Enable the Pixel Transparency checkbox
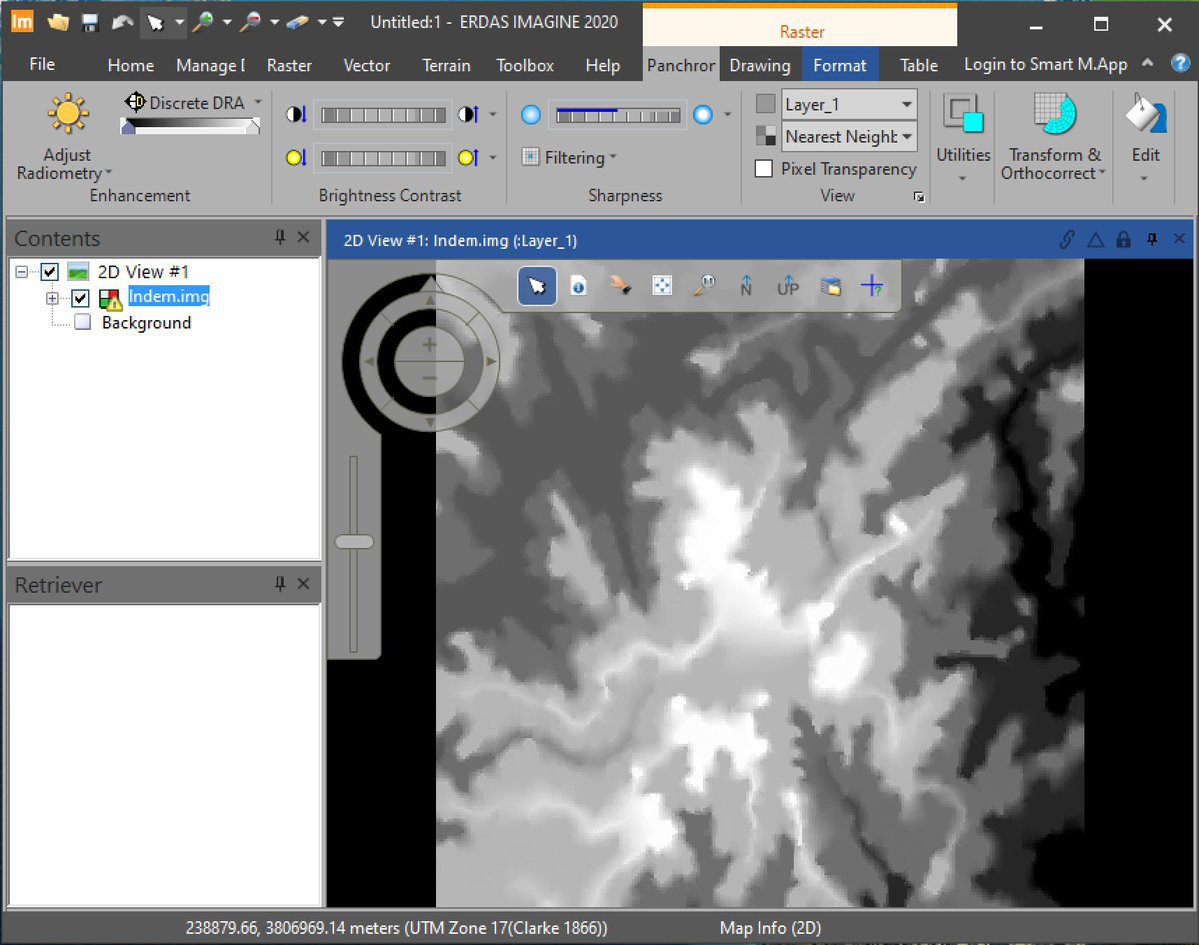The width and height of the screenshot is (1199, 945). pyautogui.click(x=764, y=169)
